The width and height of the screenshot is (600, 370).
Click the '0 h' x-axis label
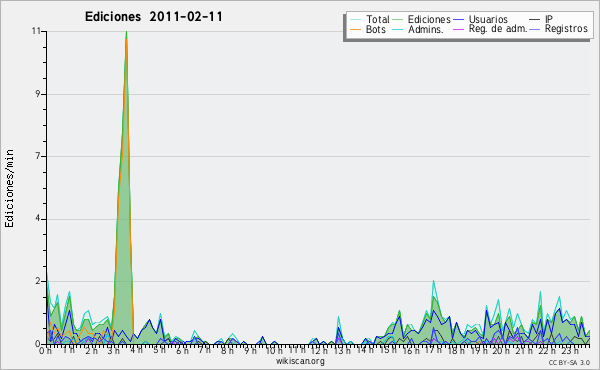[46, 351]
